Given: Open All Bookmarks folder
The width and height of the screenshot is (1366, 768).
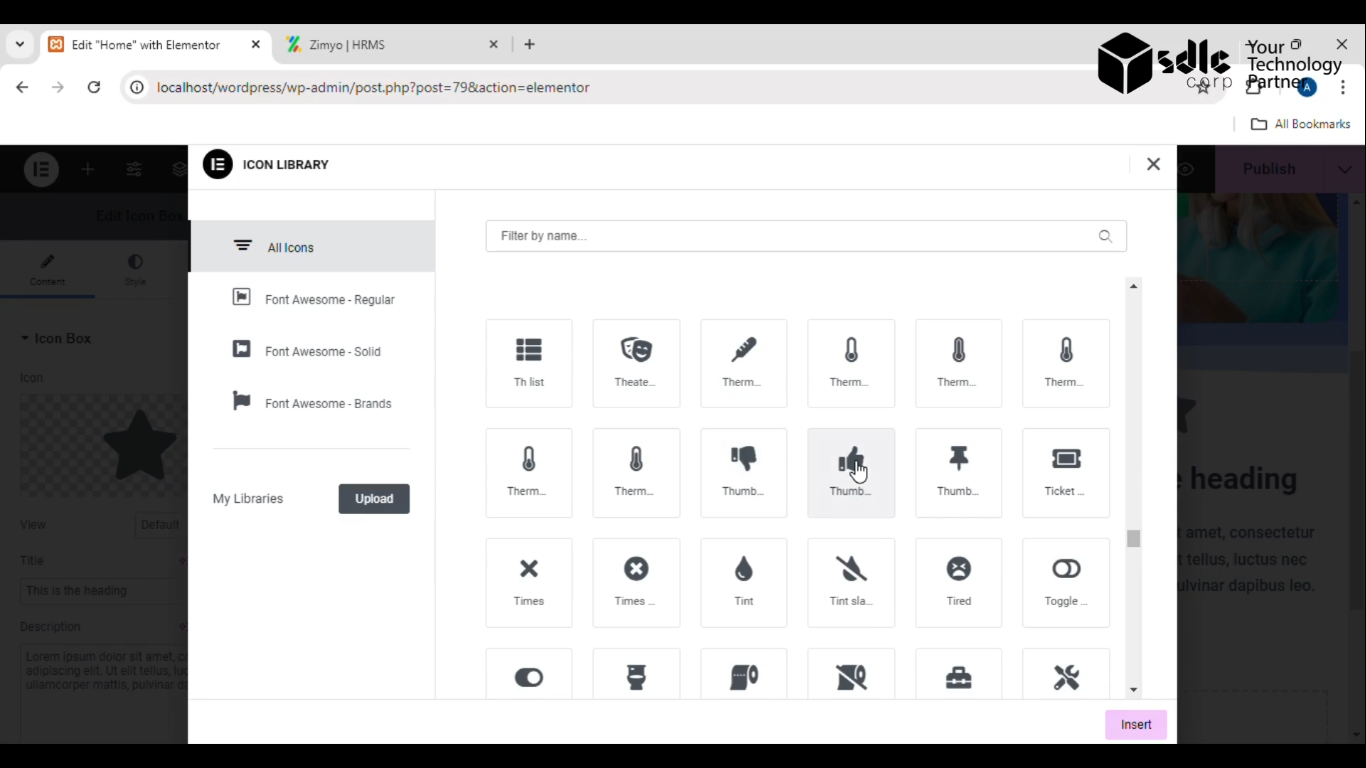Looking at the screenshot, I should [1301, 124].
